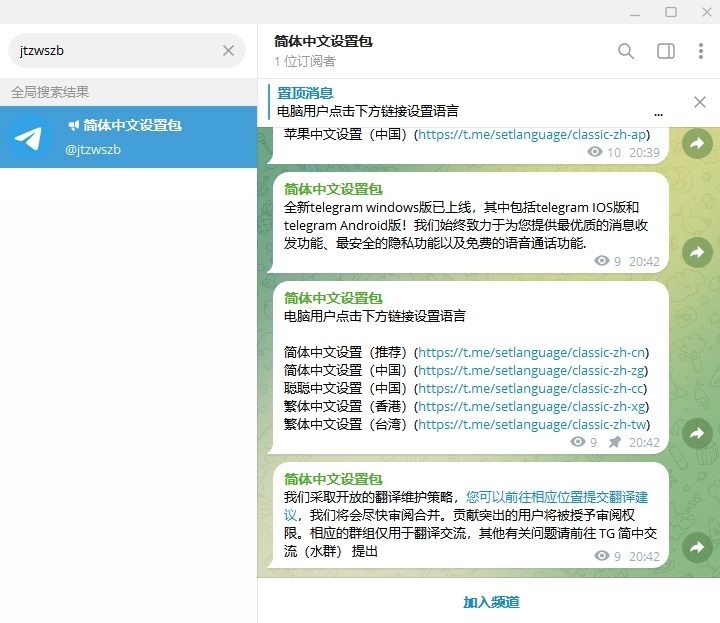Click the search field containing jtzwszb
Image resolution: width=720 pixels, height=623 pixels.
point(115,51)
